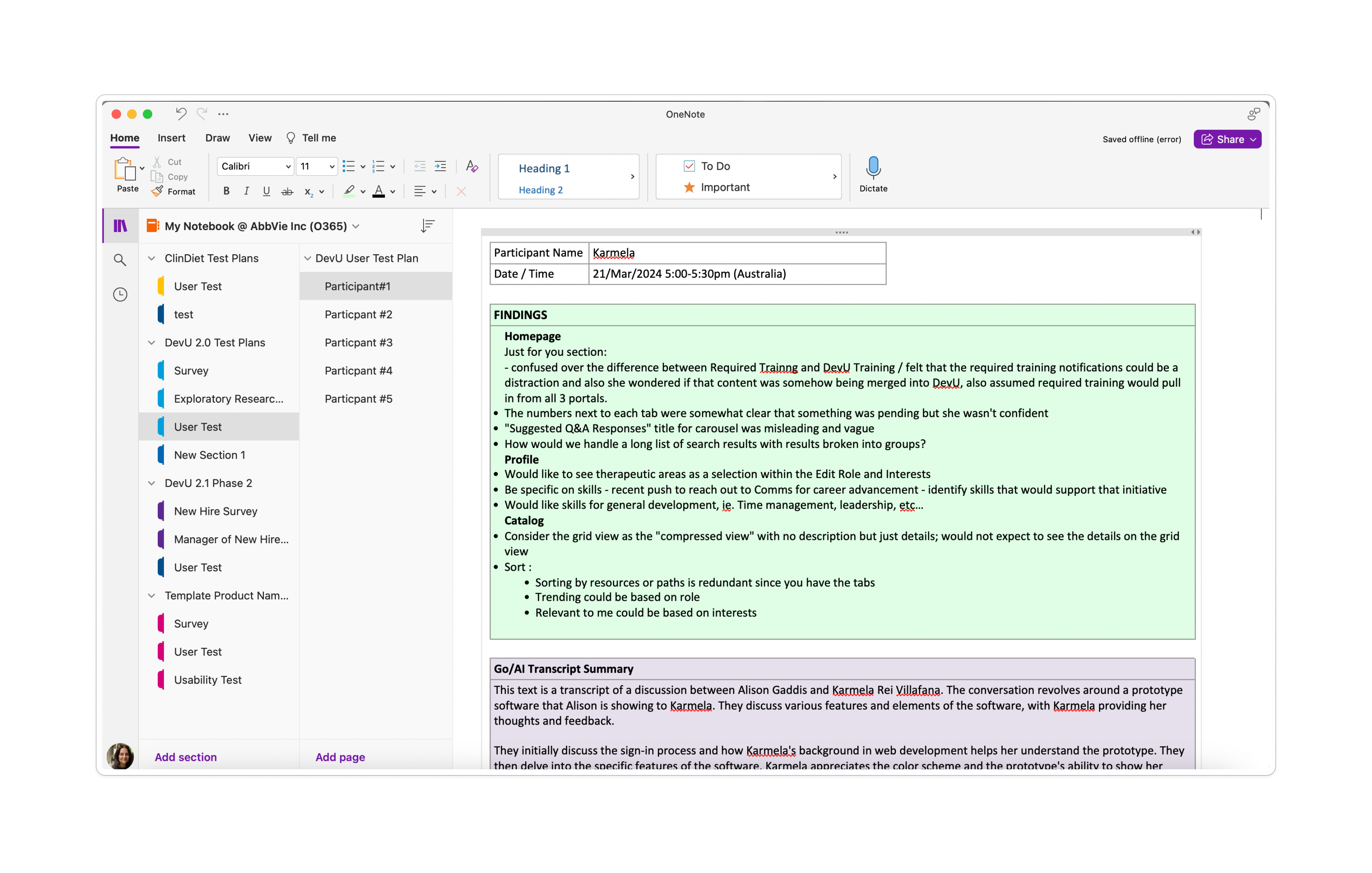This screenshot has width=1372, height=873.
Task: Open the more options ellipsis in title bar
Action: click(223, 114)
